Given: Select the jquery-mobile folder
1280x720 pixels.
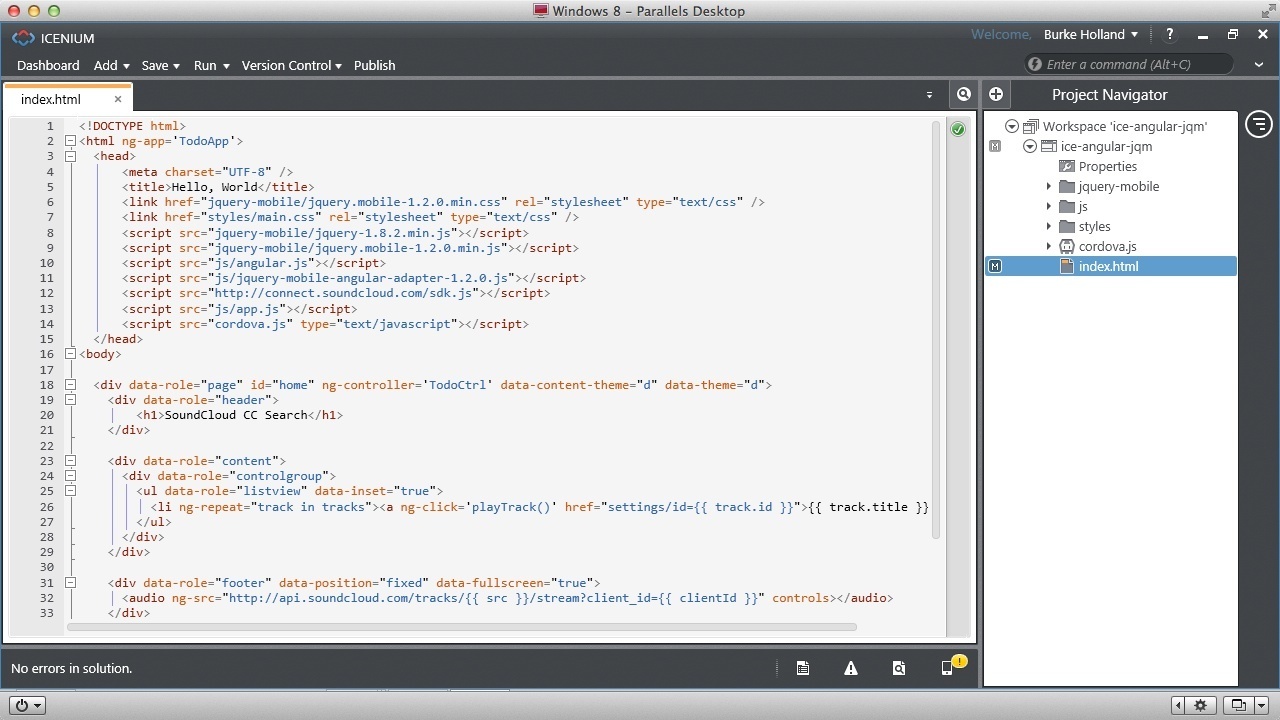Looking at the screenshot, I should tap(1118, 186).
